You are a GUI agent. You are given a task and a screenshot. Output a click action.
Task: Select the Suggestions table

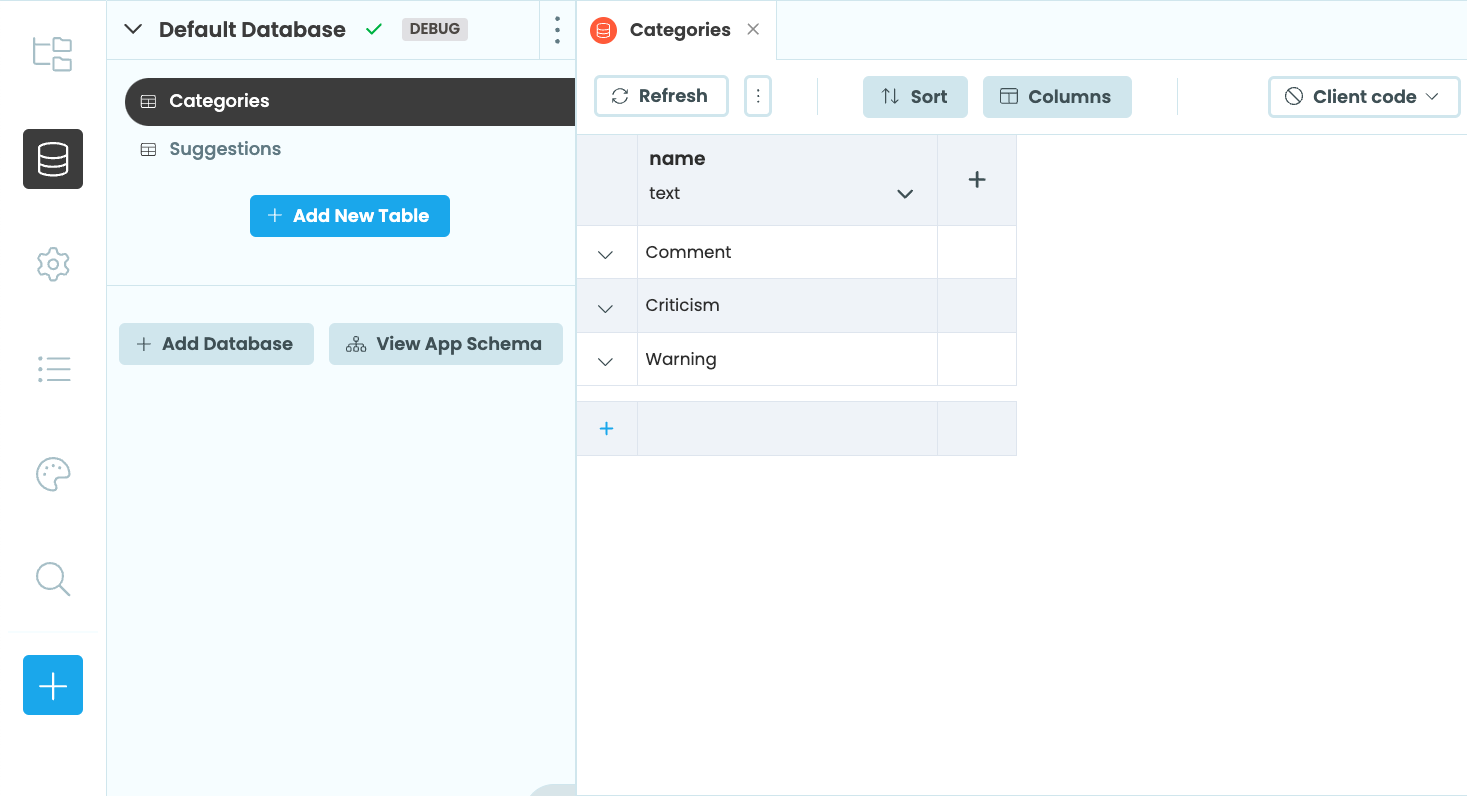tap(225, 149)
